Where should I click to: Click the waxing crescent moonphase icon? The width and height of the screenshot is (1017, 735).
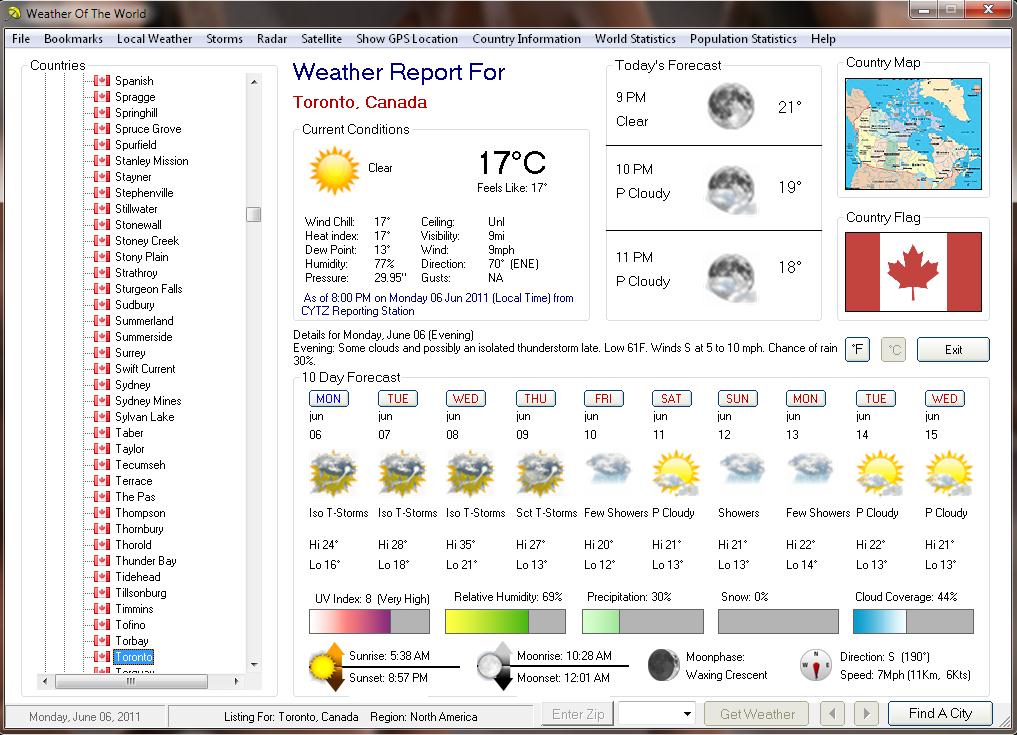tap(663, 665)
